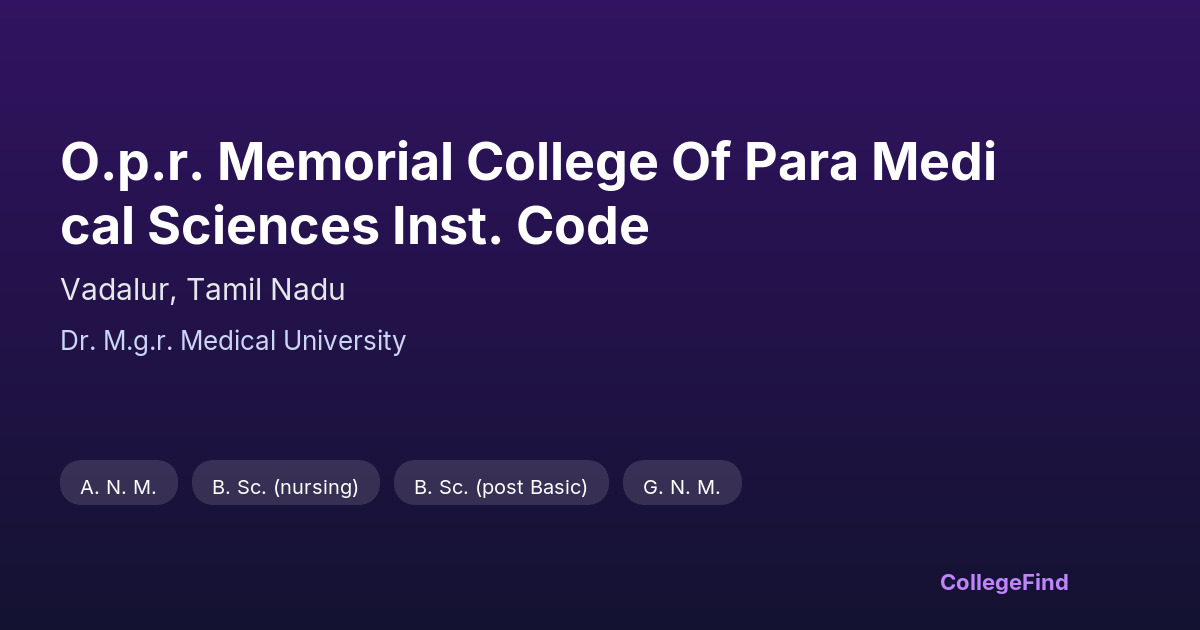Image resolution: width=1200 pixels, height=630 pixels.
Task: Click the Vadalur, Tamil Nadu location text
Action: (203, 290)
